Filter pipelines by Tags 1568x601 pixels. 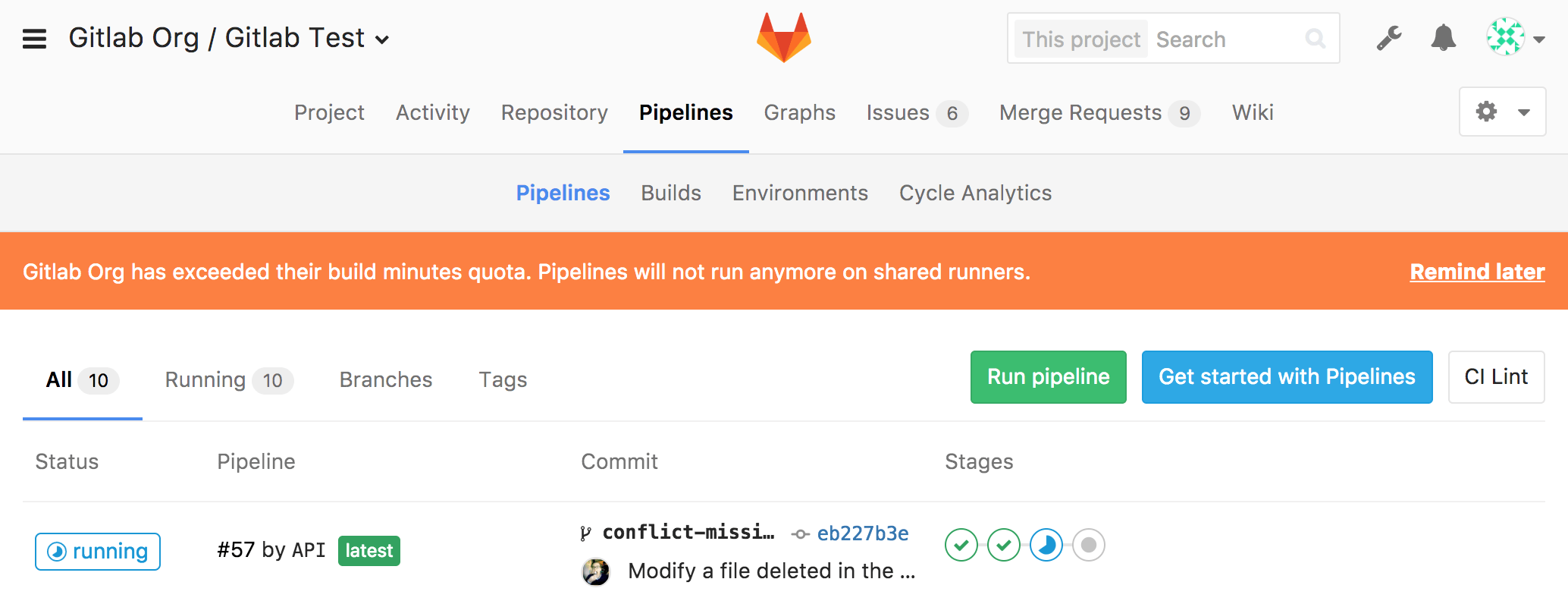(x=503, y=379)
